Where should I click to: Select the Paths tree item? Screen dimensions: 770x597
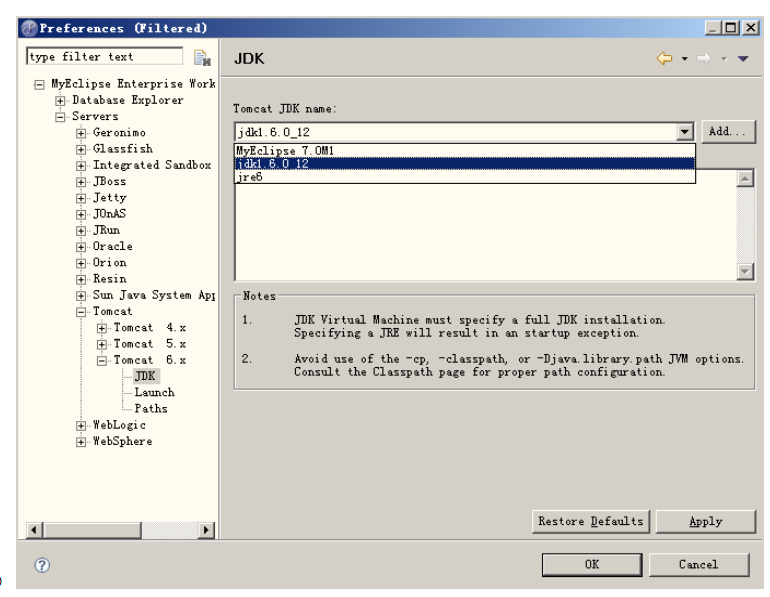click(151, 408)
